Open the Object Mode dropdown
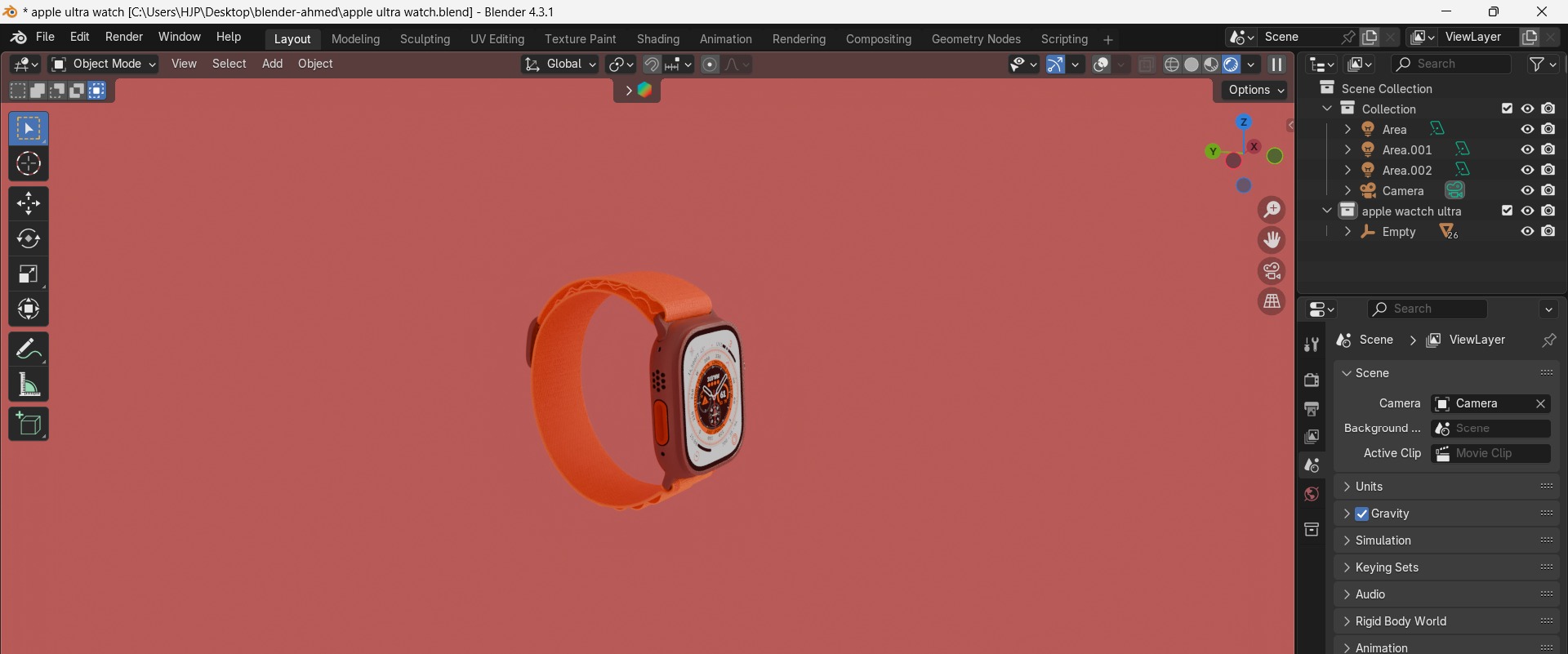1568x654 pixels. 103,65
